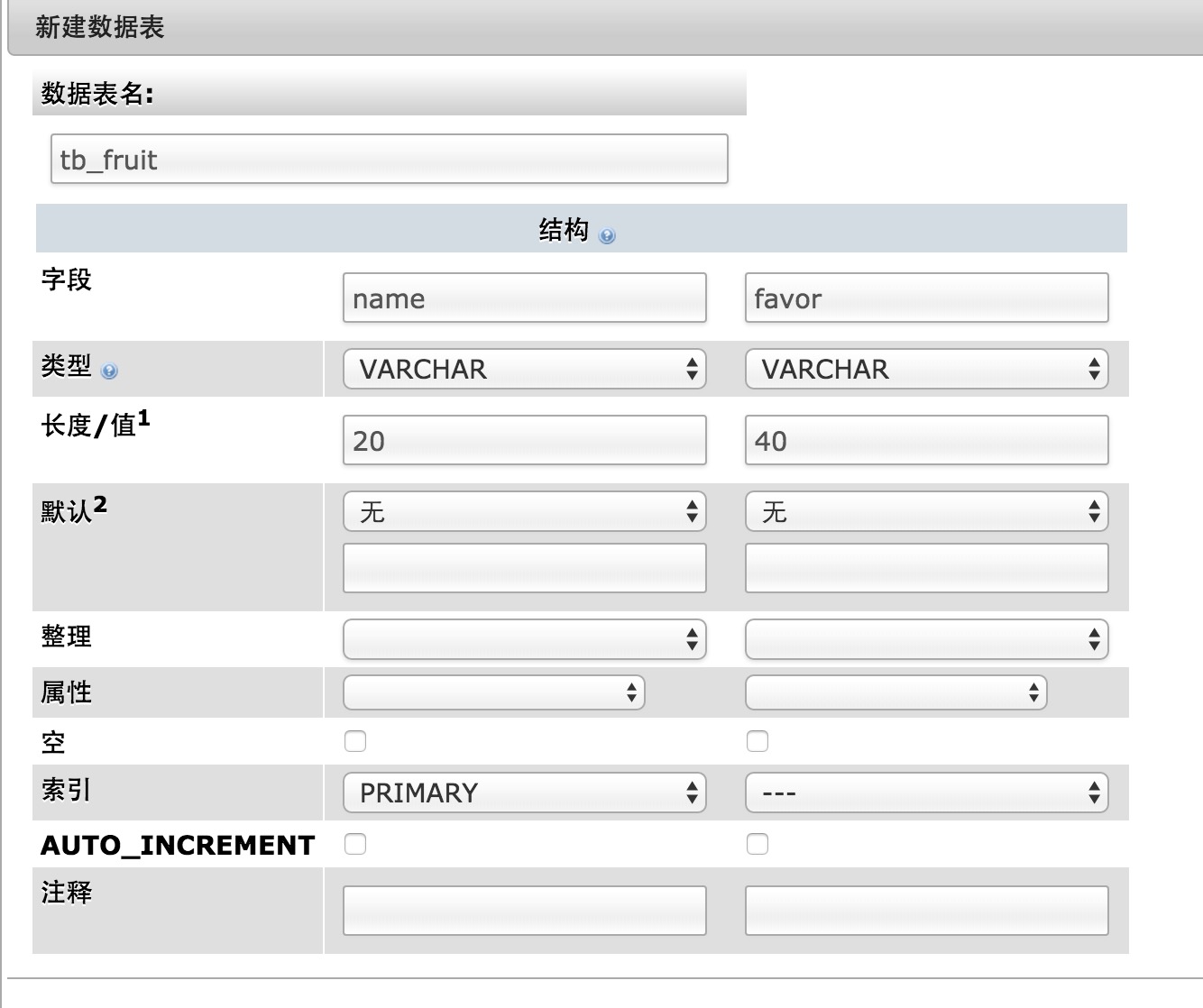Click the favor column field input

click(926, 298)
